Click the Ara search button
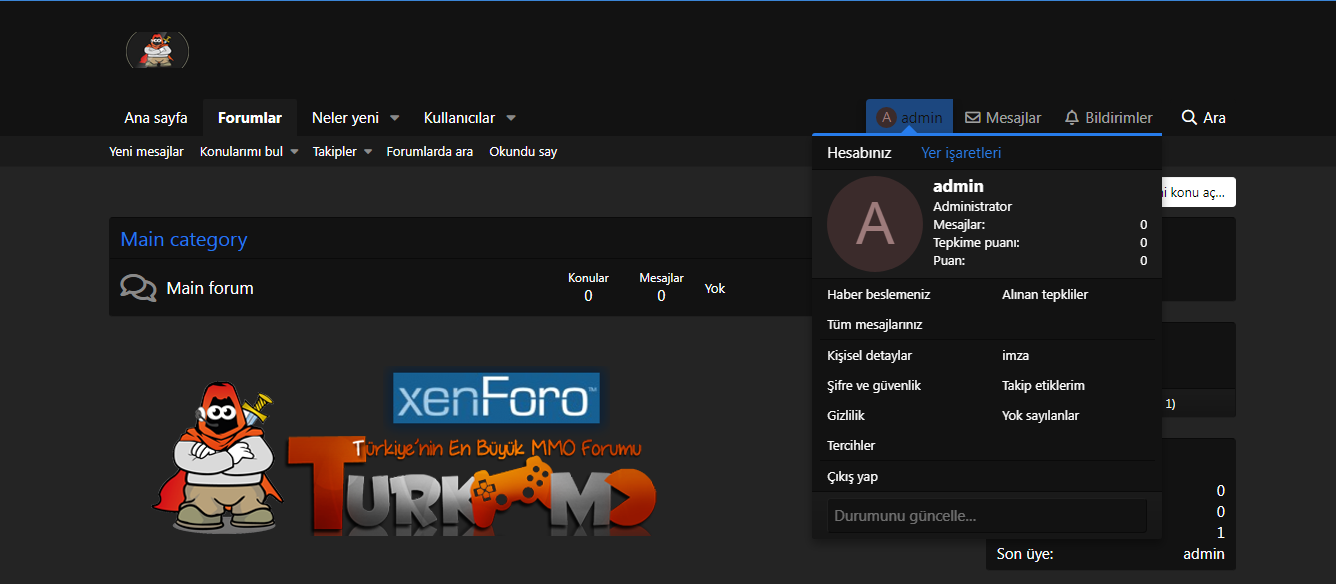The image size is (1336, 584). [x=1203, y=118]
